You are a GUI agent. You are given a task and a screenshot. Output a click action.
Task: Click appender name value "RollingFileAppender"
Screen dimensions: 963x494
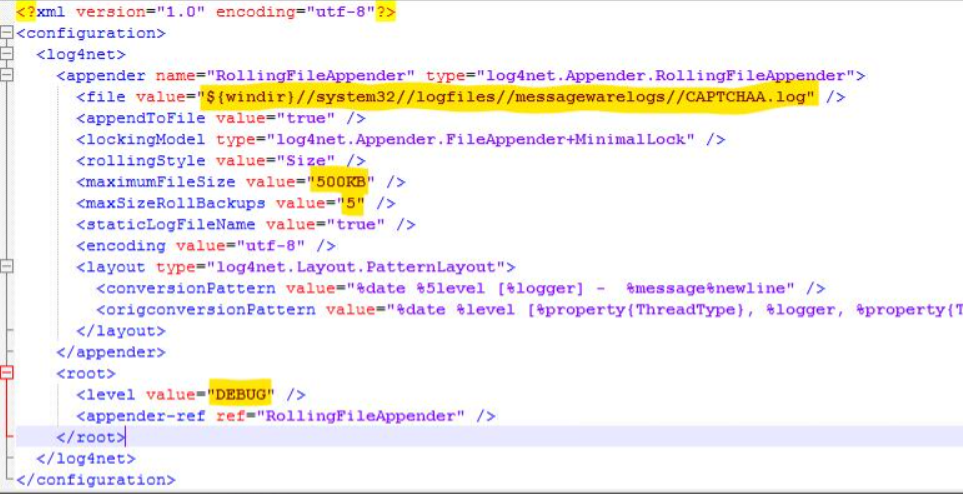tap(311, 76)
